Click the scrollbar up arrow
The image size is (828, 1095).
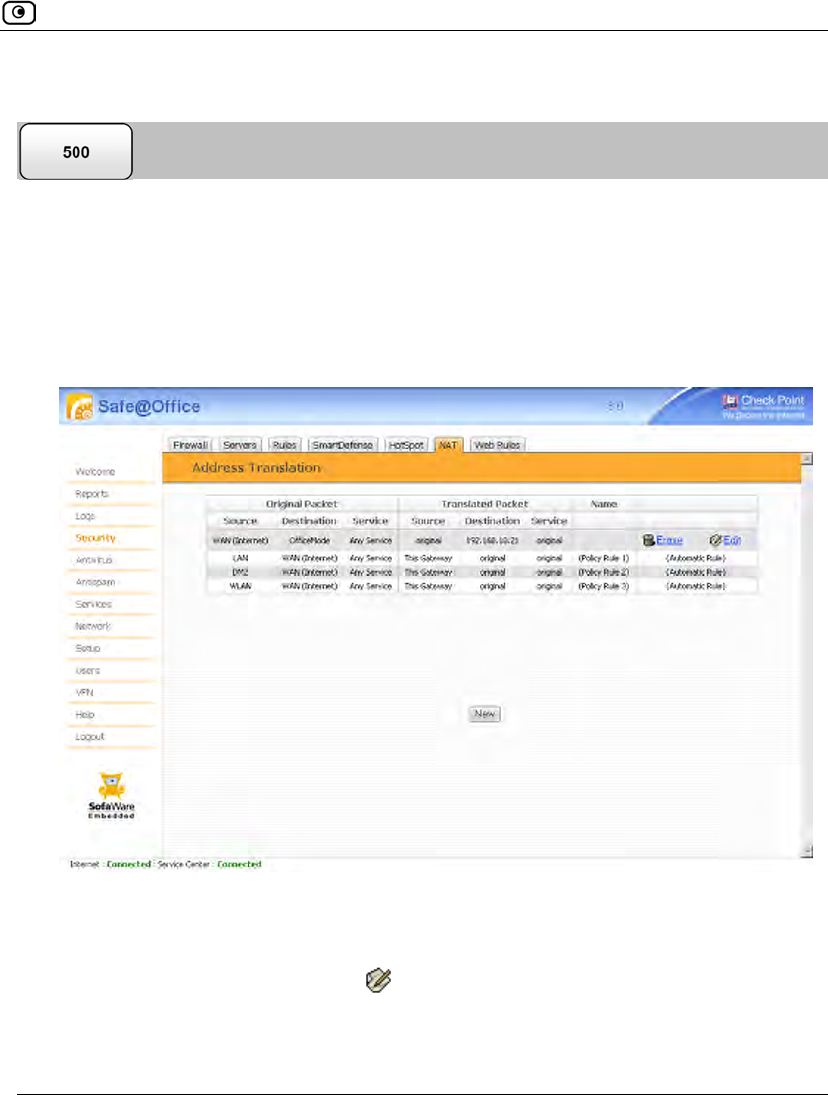click(807, 458)
